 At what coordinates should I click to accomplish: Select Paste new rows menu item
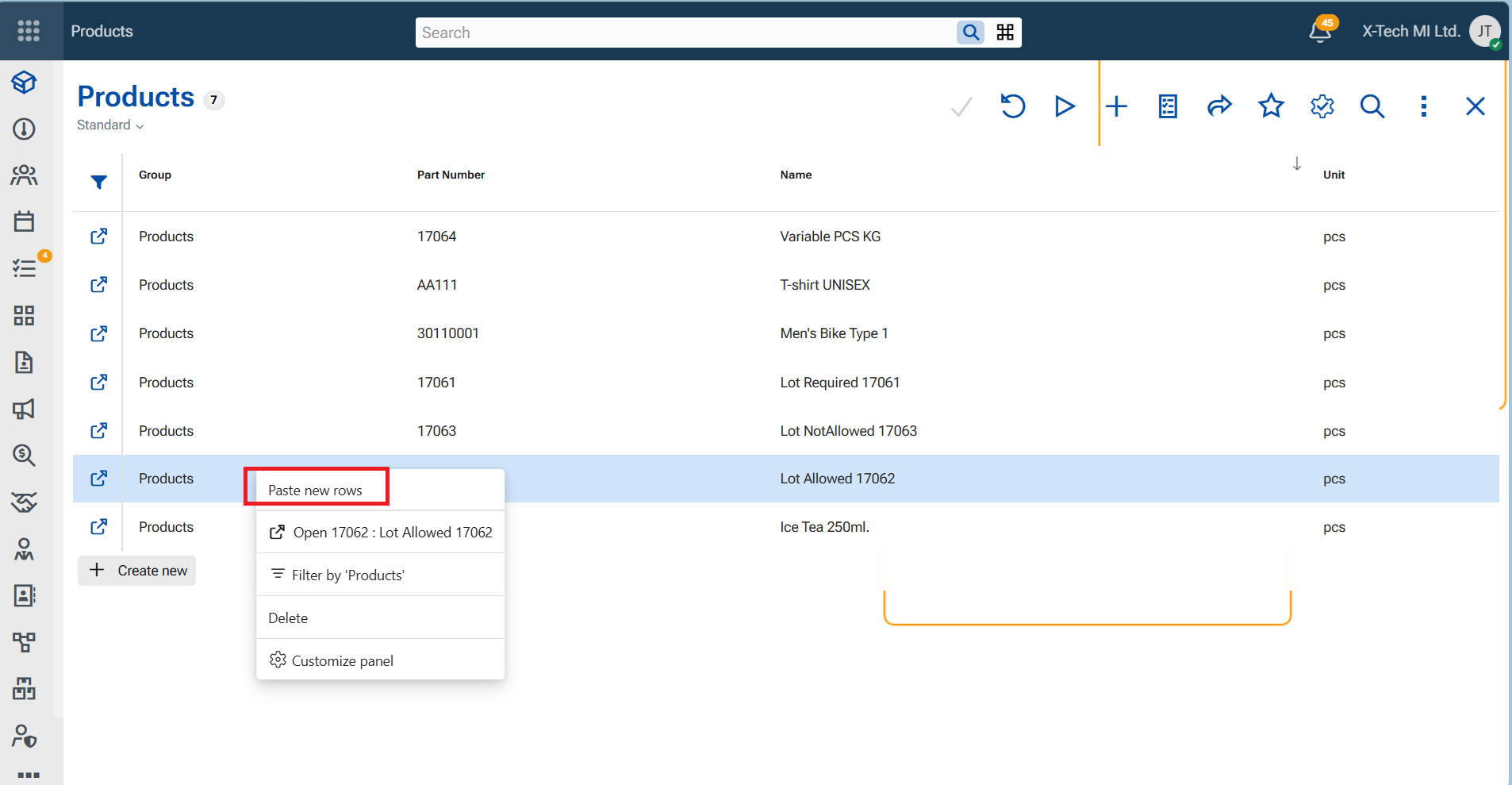pyautogui.click(x=316, y=491)
